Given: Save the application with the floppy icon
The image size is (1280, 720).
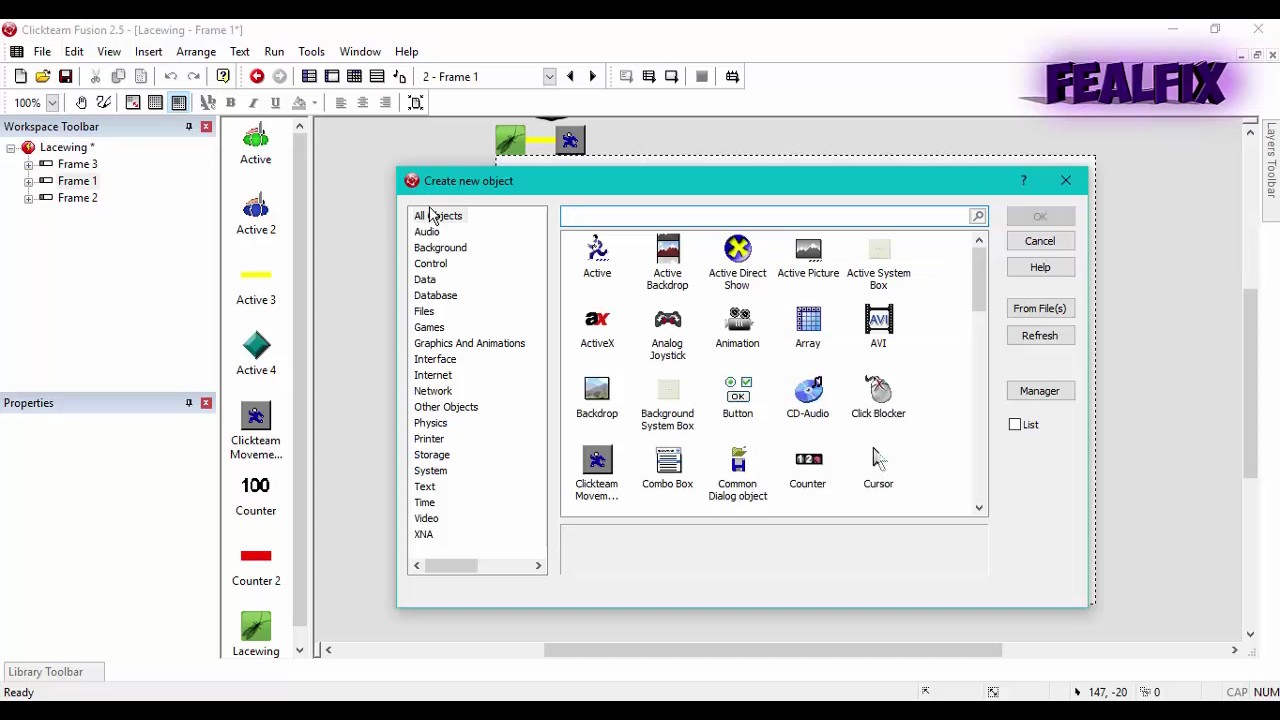Looking at the screenshot, I should [66, 76].
